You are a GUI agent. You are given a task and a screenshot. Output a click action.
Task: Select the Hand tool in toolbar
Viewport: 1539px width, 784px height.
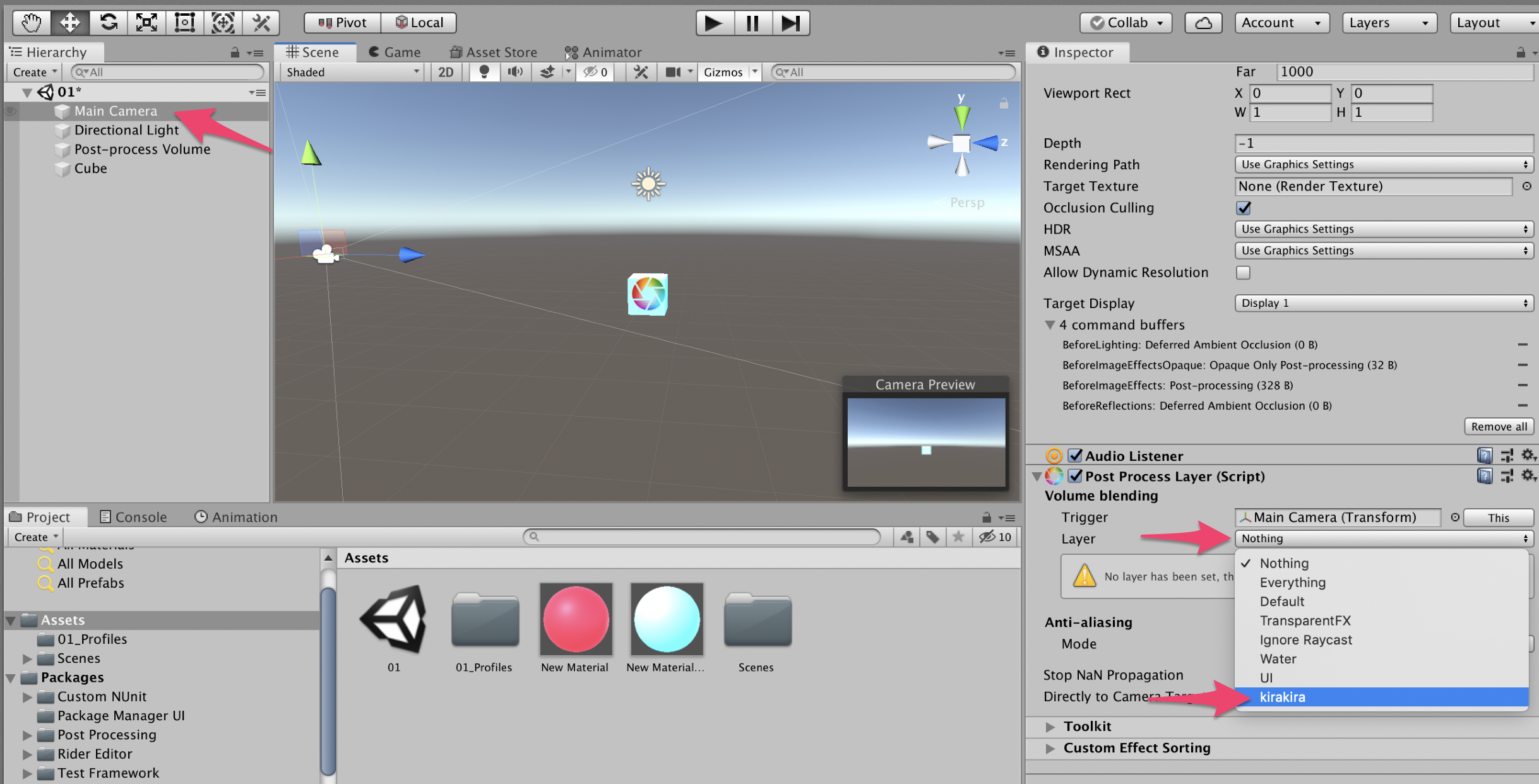(31, 23)
